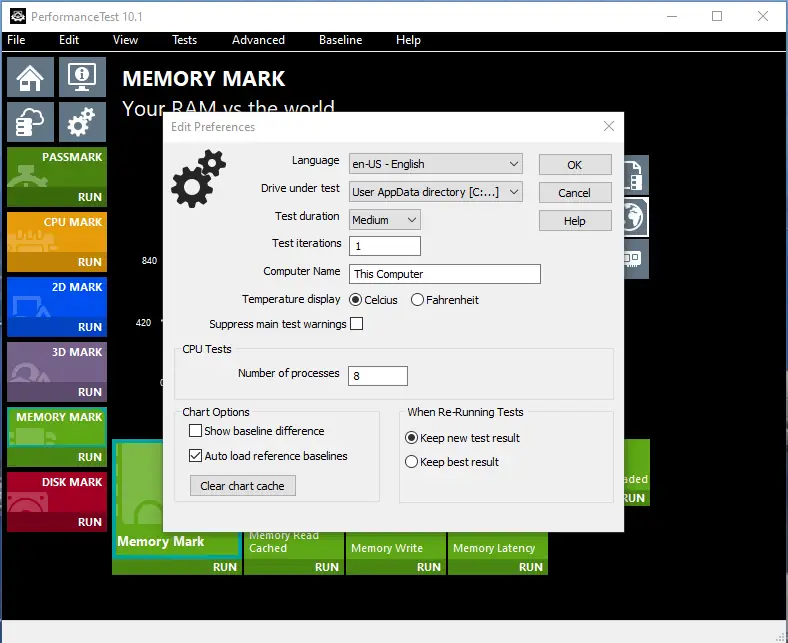This screenshot has width=788, height=643.
Task: Run the Memory Mark sidebar test
Action: click(x=89, y=456)
